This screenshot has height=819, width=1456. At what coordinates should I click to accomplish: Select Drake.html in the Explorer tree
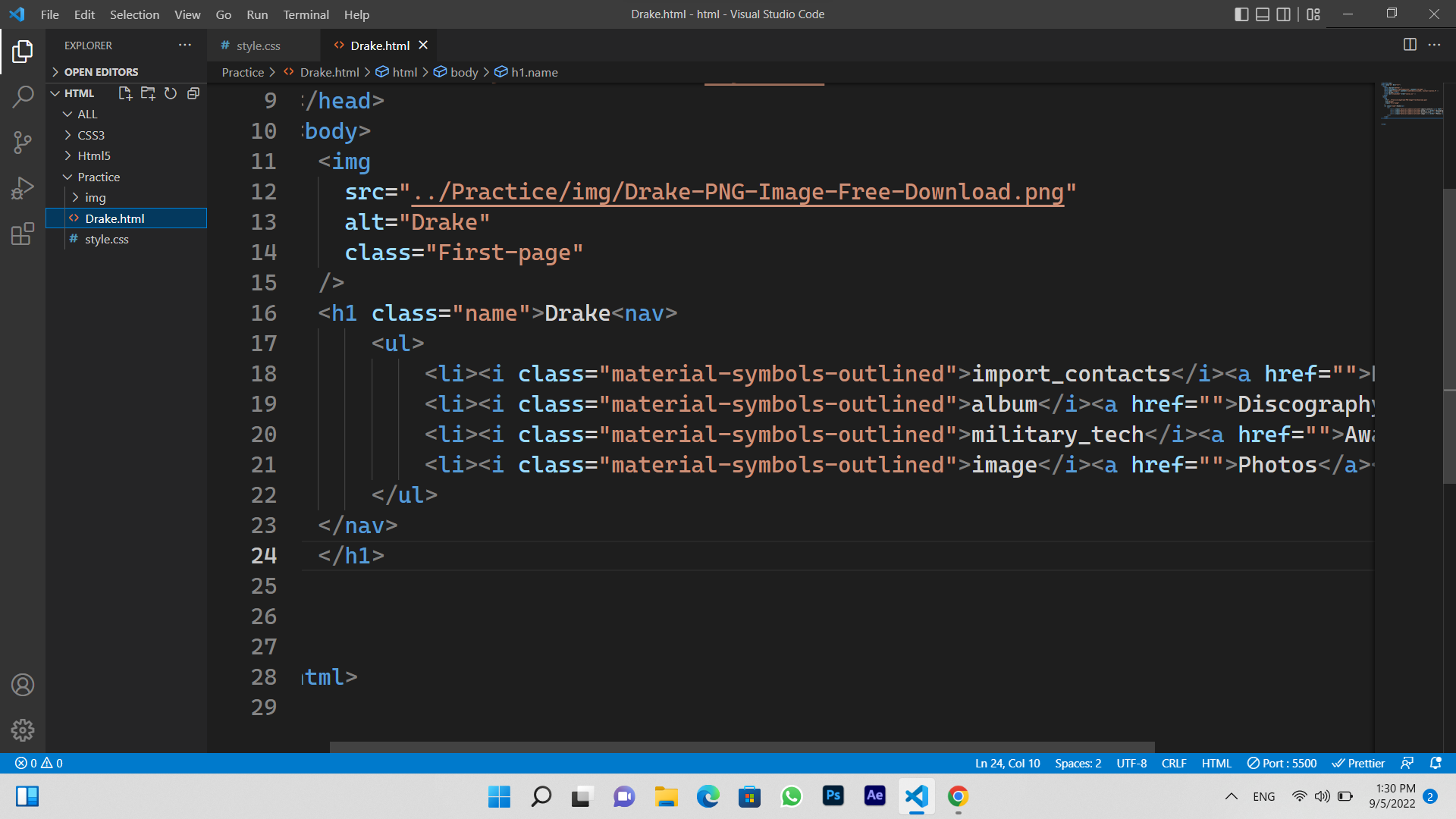[x=127, y=218]
